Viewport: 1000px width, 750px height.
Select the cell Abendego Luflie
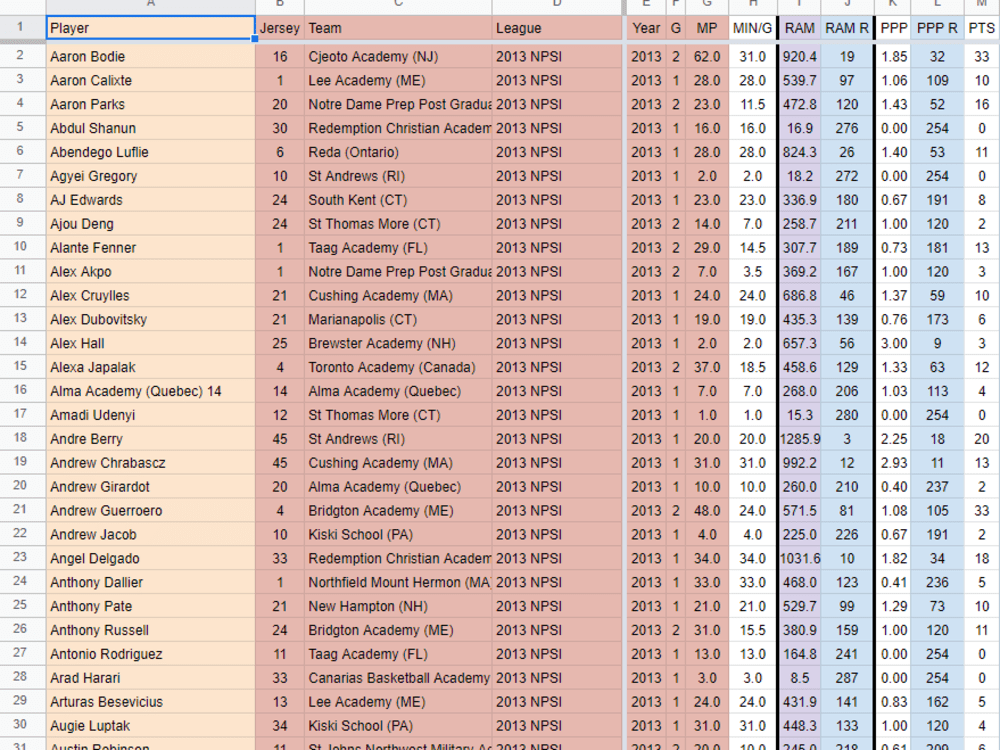coord(151,152)
